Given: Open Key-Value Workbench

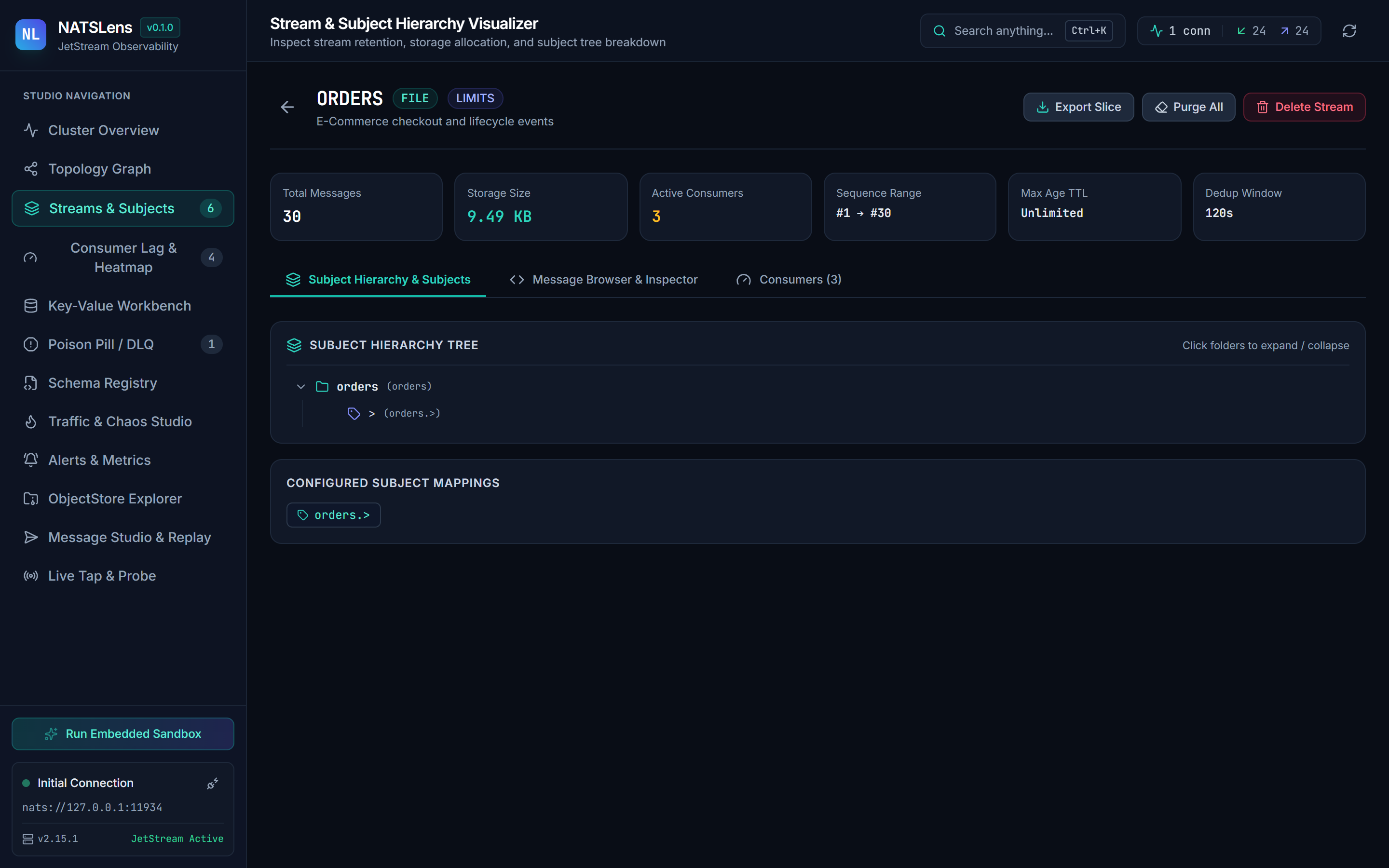Looking at the screenshot, I should 123,306.
